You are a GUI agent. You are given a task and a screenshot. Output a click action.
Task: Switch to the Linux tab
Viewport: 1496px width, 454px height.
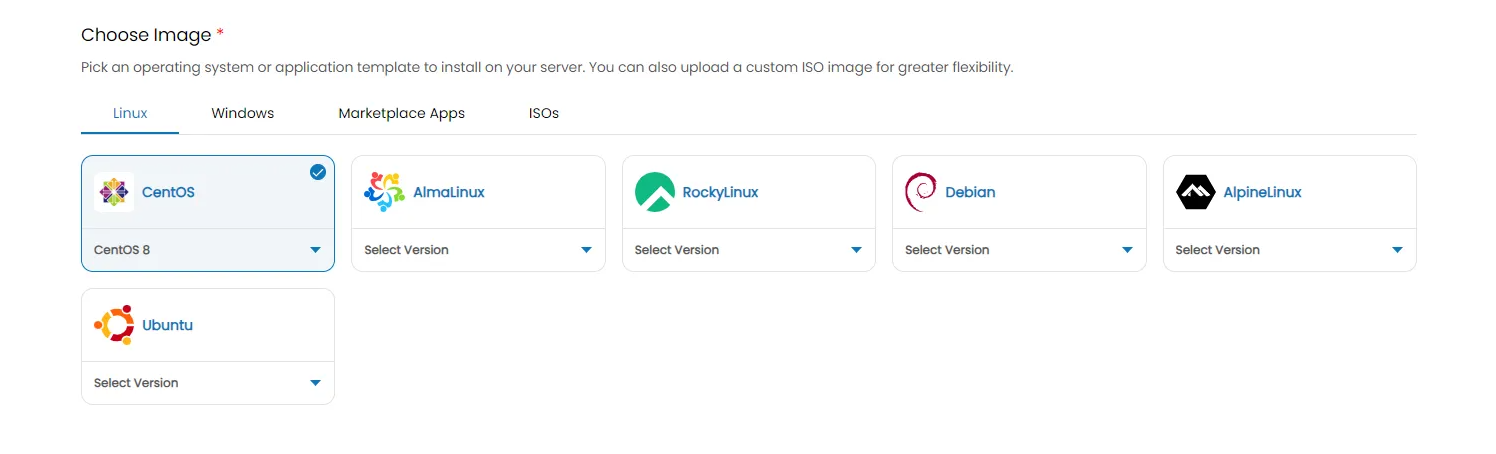point(130,113)
